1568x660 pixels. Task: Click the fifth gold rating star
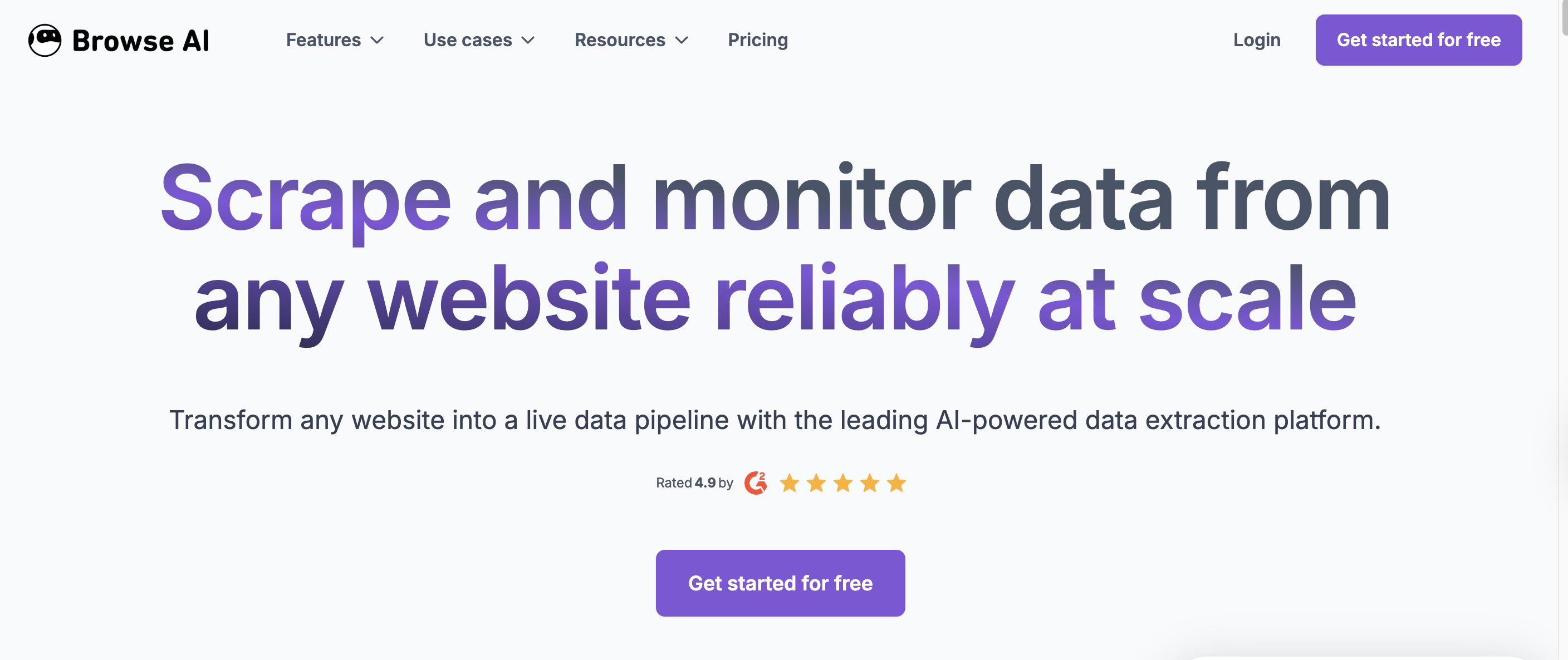pos(896,483)
